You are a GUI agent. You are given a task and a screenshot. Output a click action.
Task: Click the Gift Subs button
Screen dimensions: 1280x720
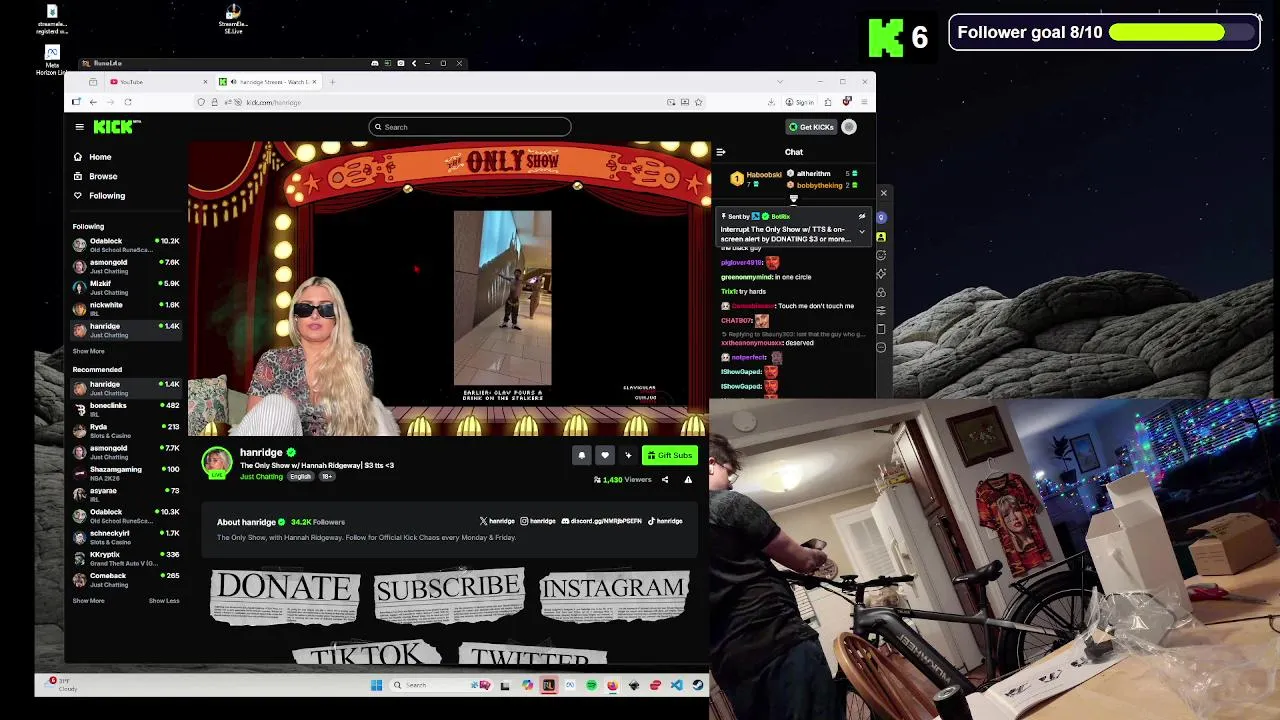pyautogui.click(x=669, y=456)
